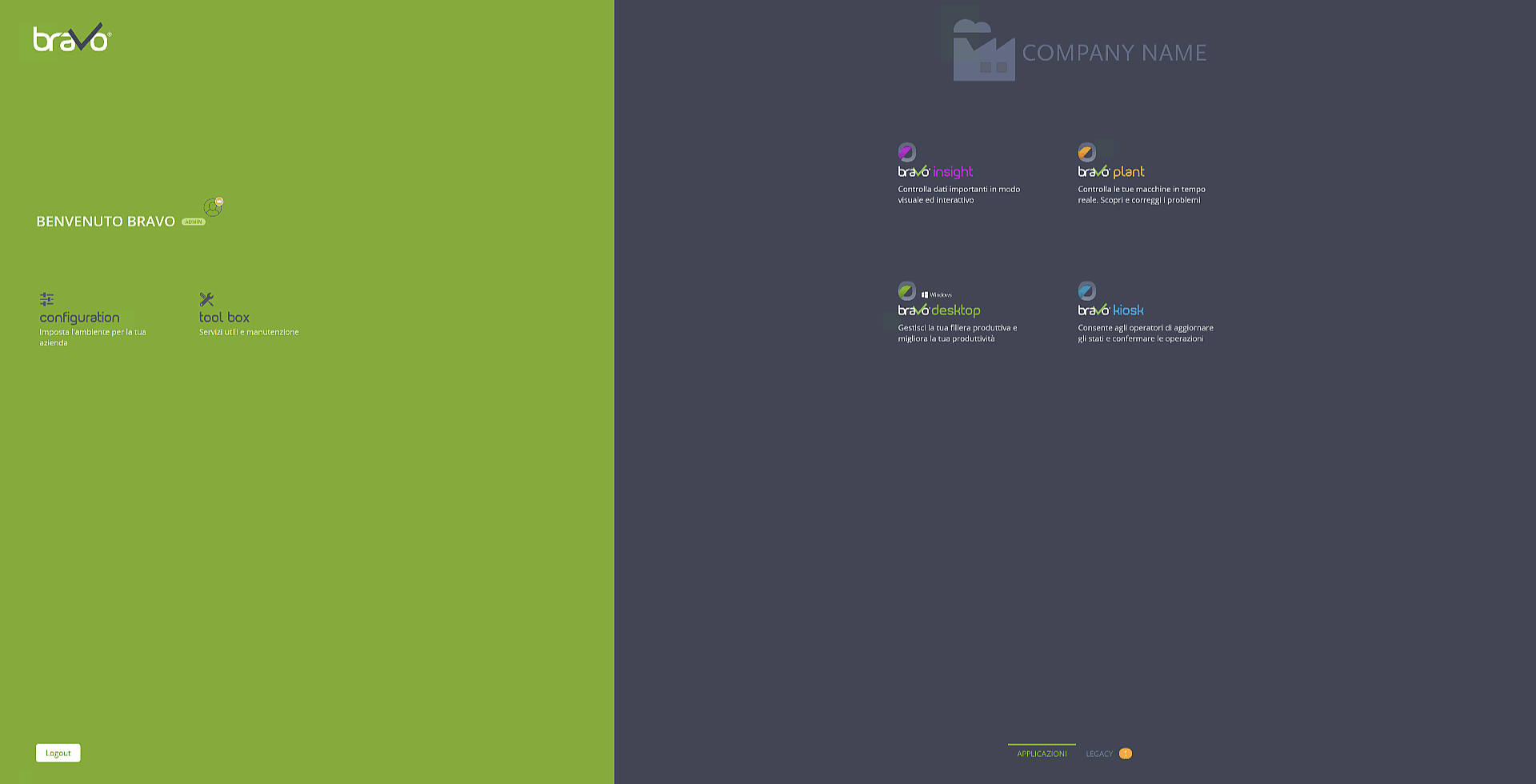This screenshot has height=784, width=1536.
Task: Click "Imposta l'ambiente per la tua azienda" text
Action: [93, 338]
